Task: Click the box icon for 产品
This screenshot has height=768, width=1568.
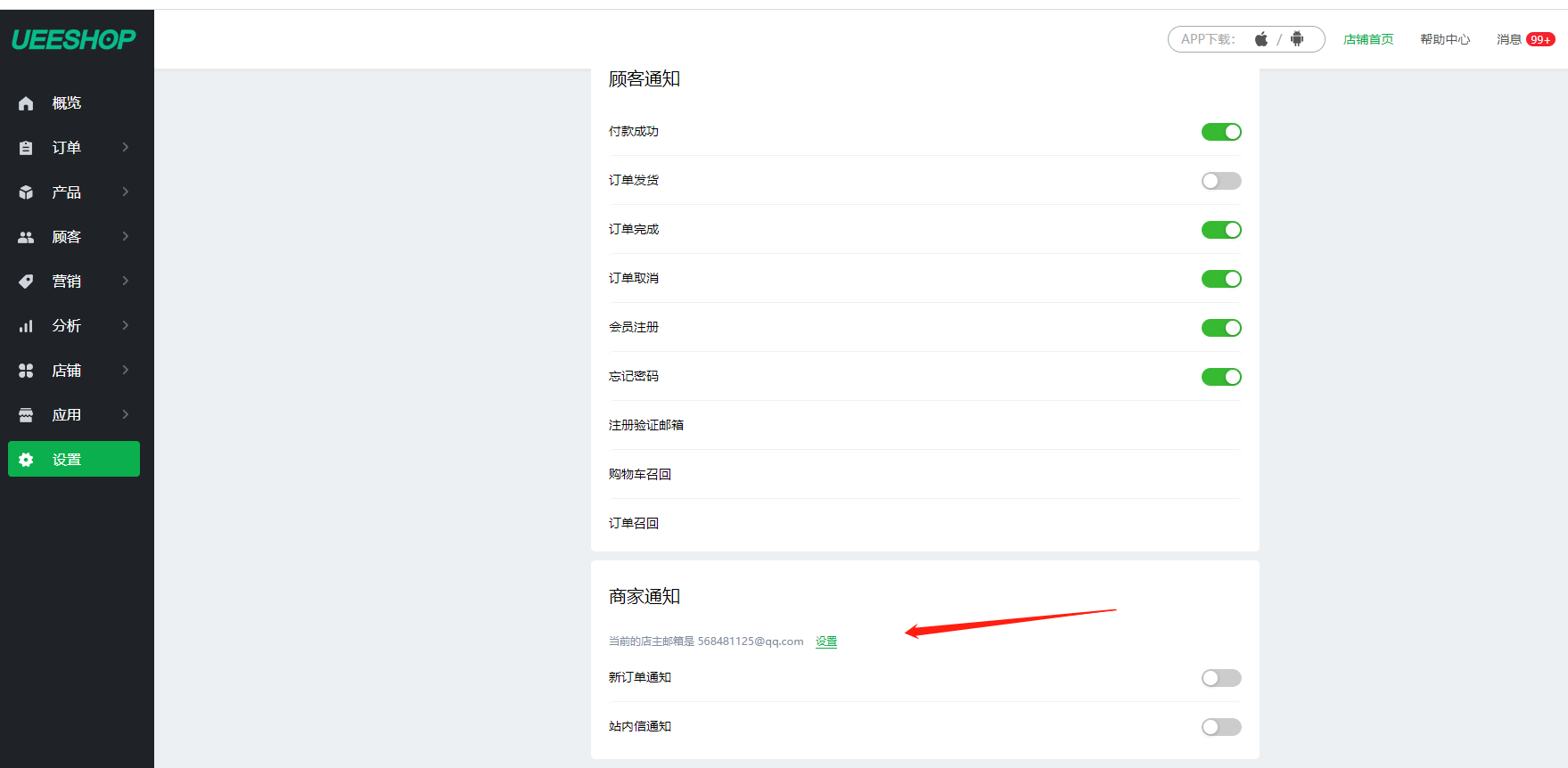Action: [26, 192]
